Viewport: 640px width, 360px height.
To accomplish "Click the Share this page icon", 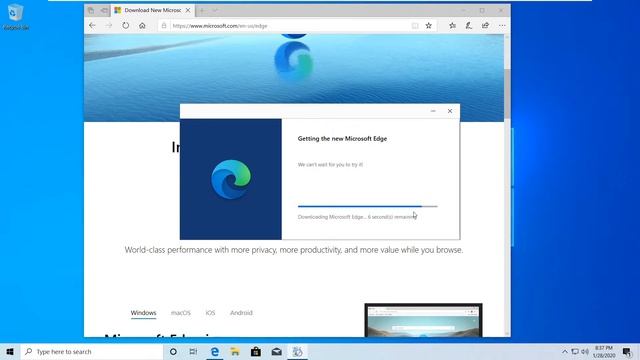I will pos(485,26).
